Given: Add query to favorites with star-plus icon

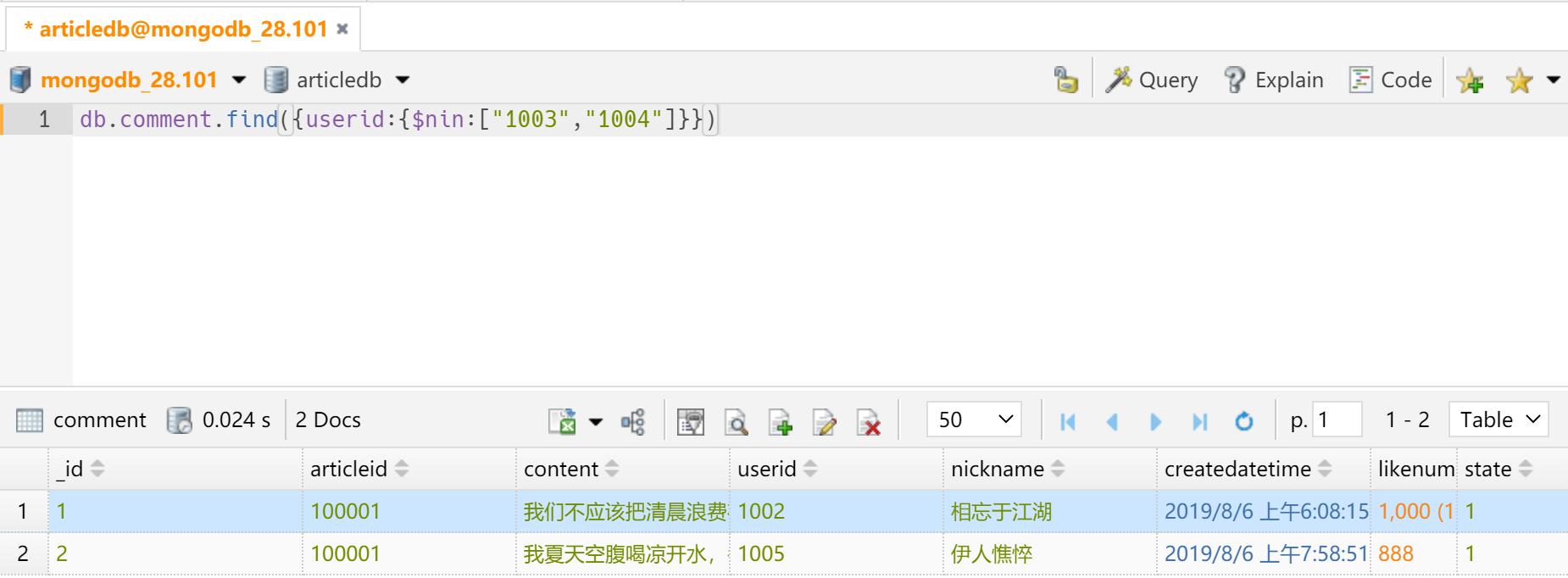Looking at the screenshot, I should tap(1470, 81).
